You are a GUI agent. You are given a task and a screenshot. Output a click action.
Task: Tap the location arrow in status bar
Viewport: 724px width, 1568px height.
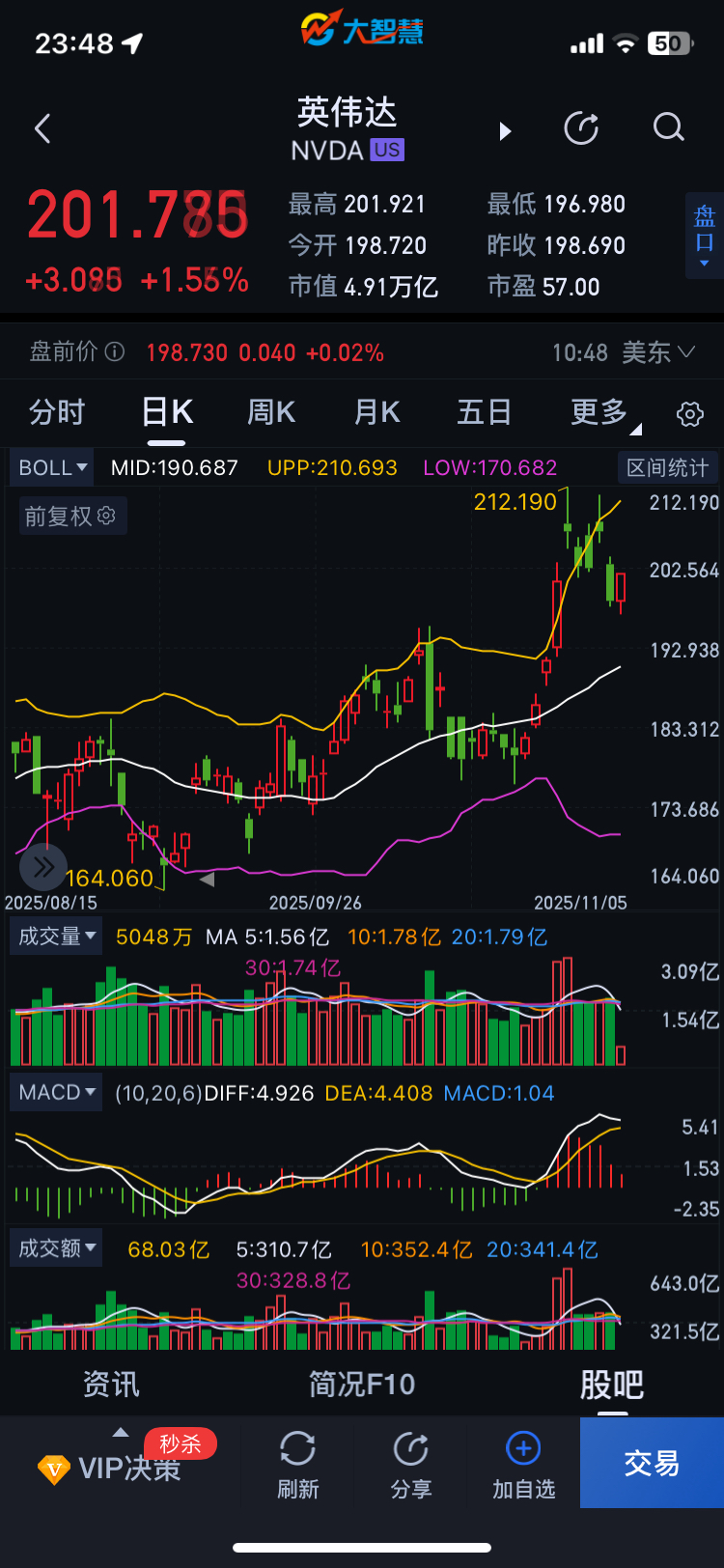pyautogui.click(x=132, y=42)
